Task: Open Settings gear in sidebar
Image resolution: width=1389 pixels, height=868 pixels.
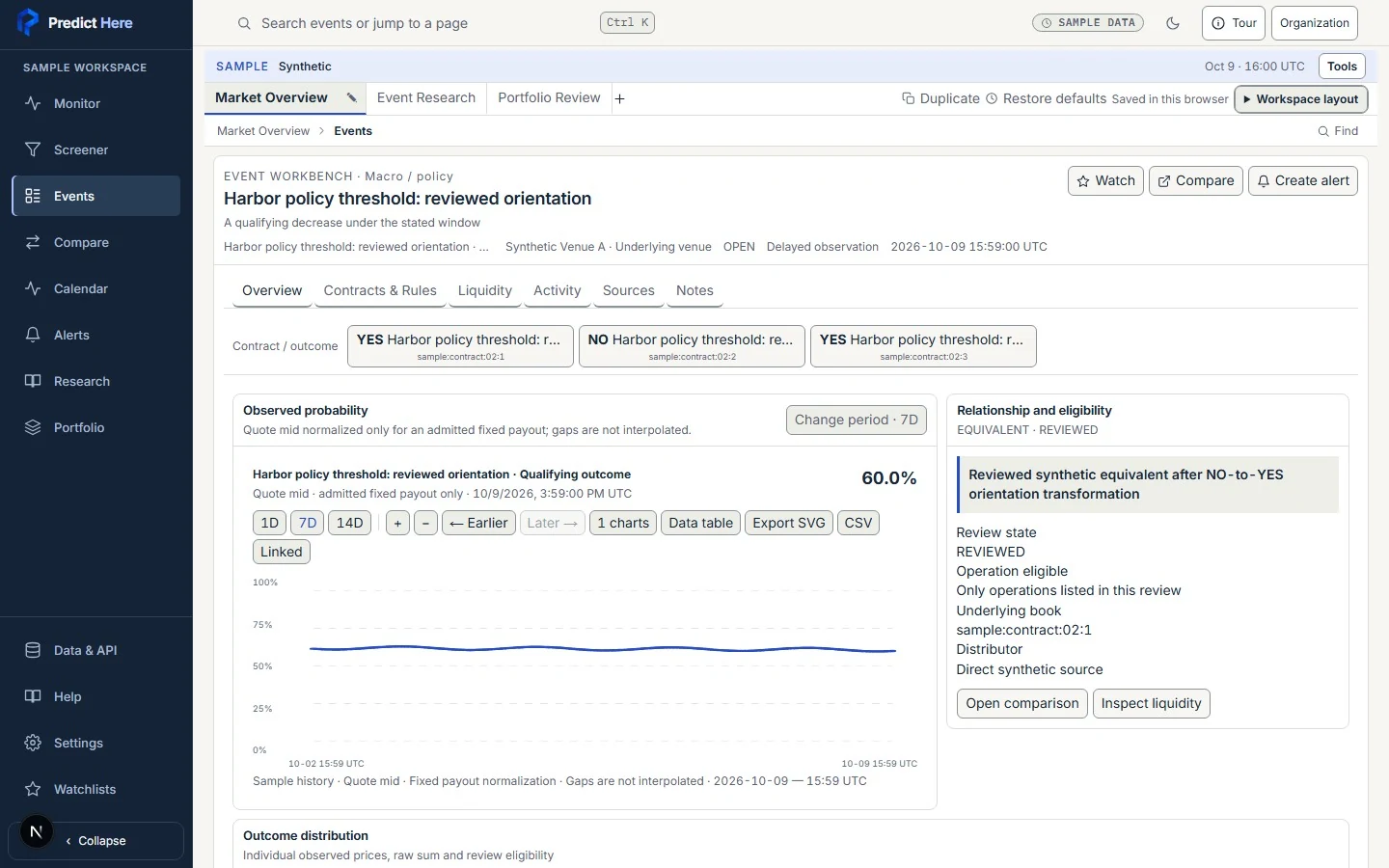Action: coord(96,743)
